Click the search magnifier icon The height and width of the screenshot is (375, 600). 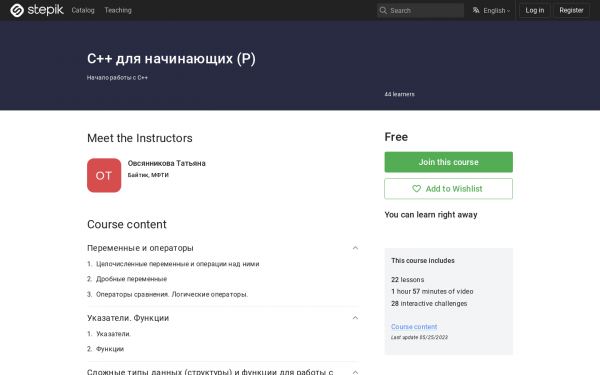tap(383, 10)
